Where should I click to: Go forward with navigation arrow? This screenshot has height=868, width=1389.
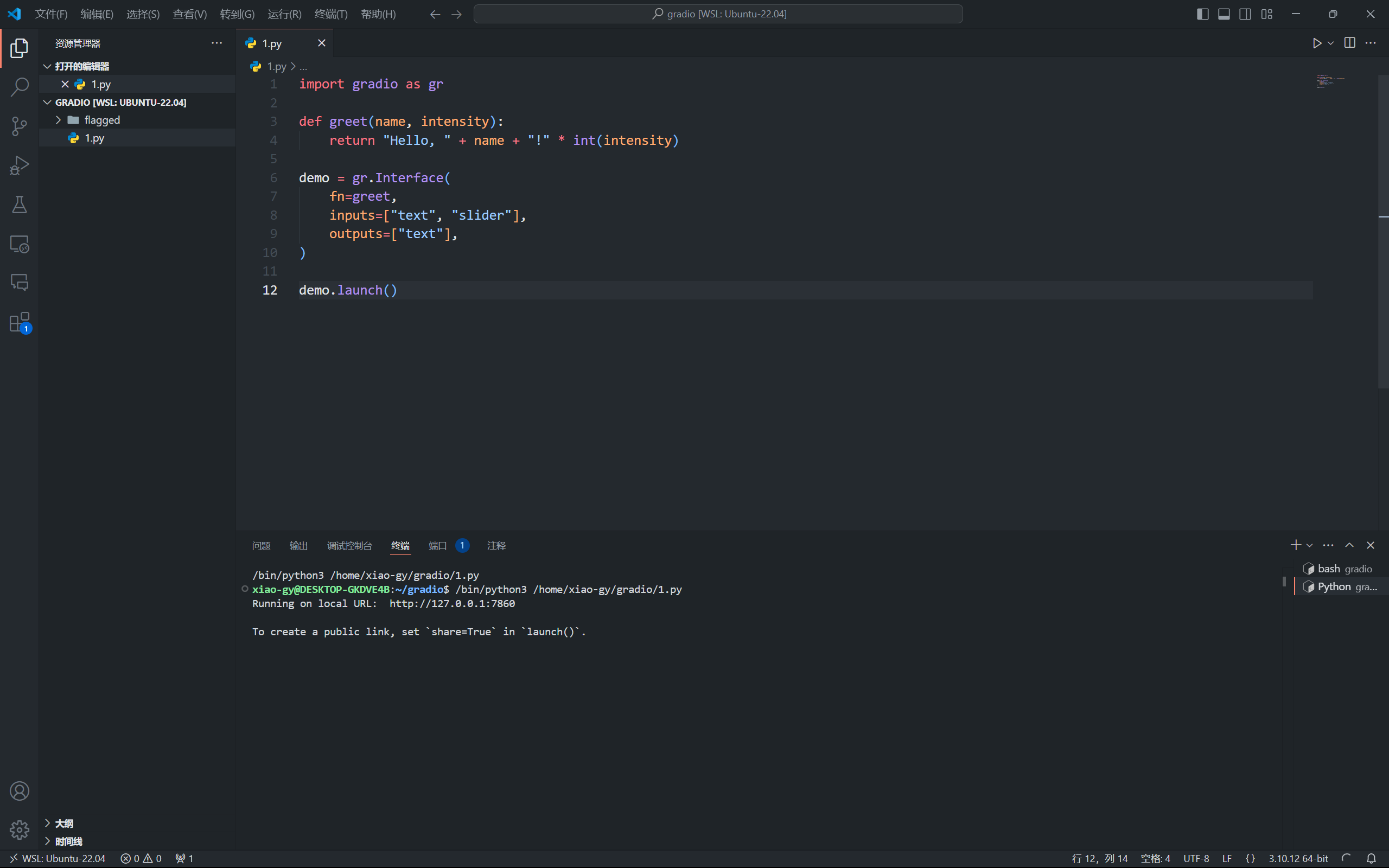(456, 14)
